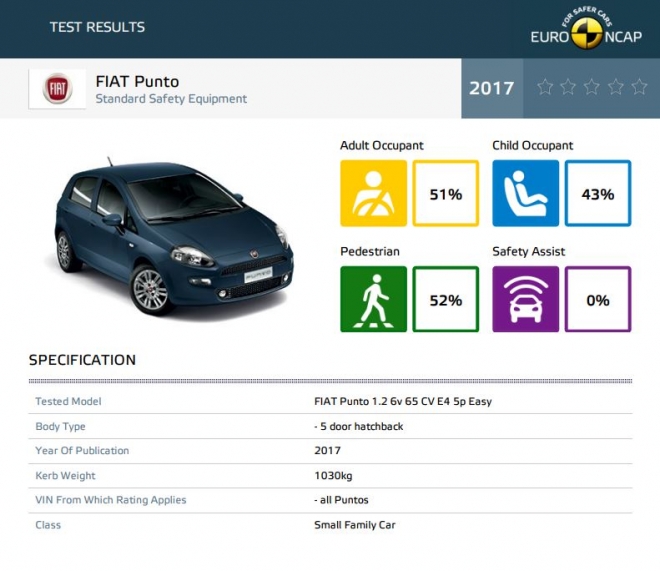Select the yellow Adult Occupant seatbelt icon
This screenshot has width=660, height=571.
pyautogui.click(x=373, y=193)
